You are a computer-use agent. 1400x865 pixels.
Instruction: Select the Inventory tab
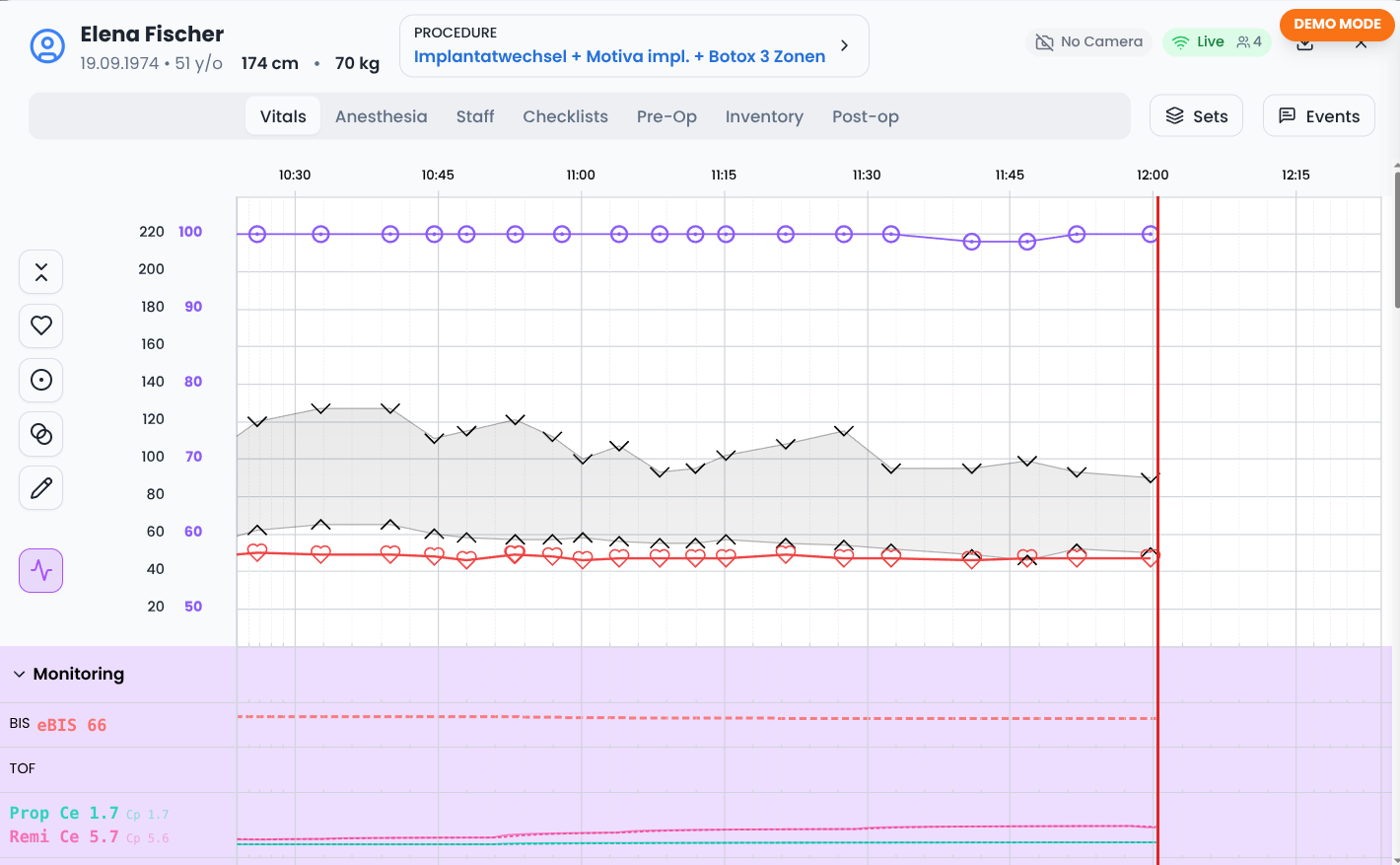coord(764,116)
